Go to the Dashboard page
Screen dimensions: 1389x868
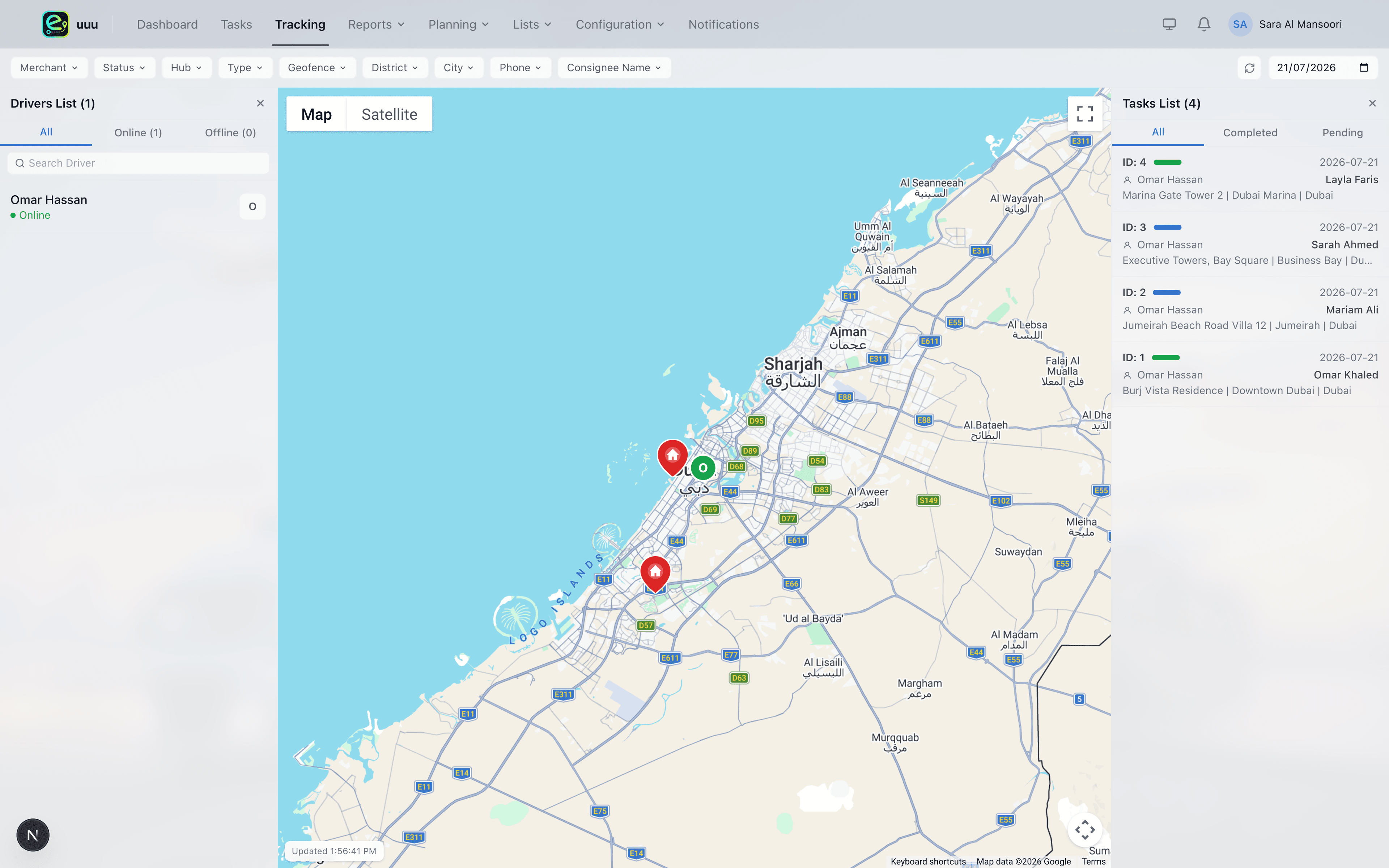tap(167, 24)
